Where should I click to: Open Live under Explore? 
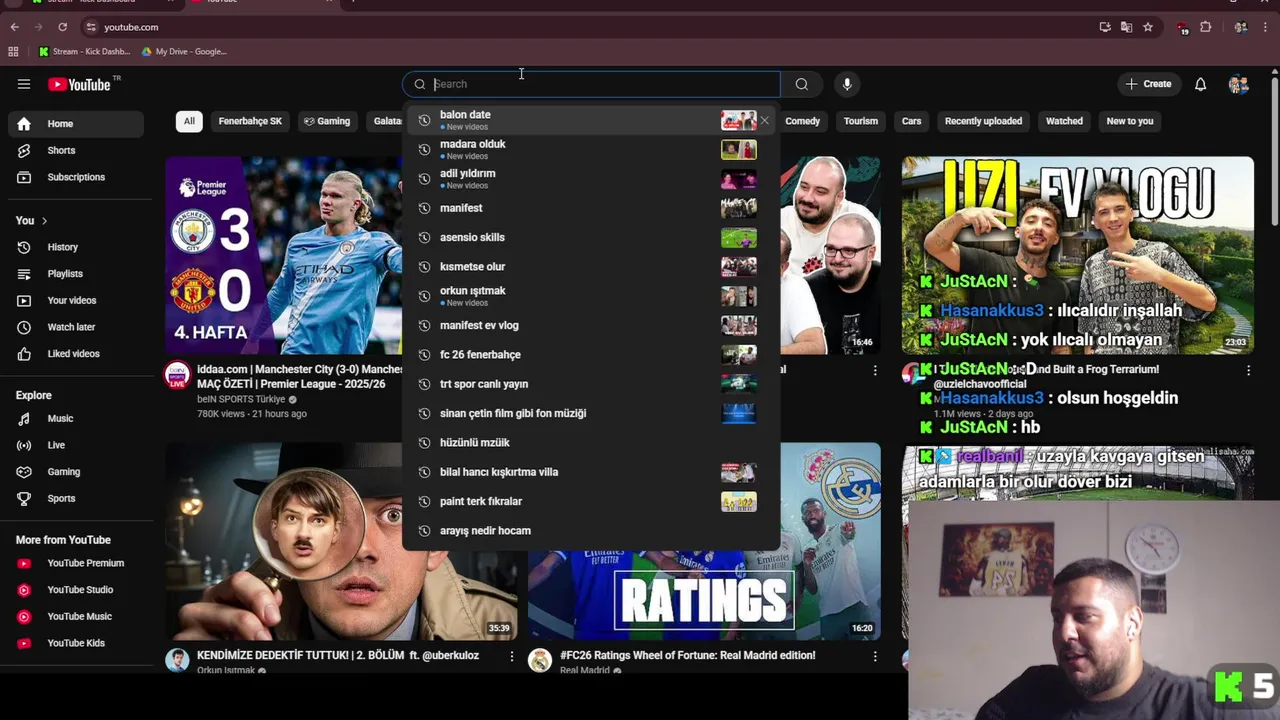click(x=76, y=445)
